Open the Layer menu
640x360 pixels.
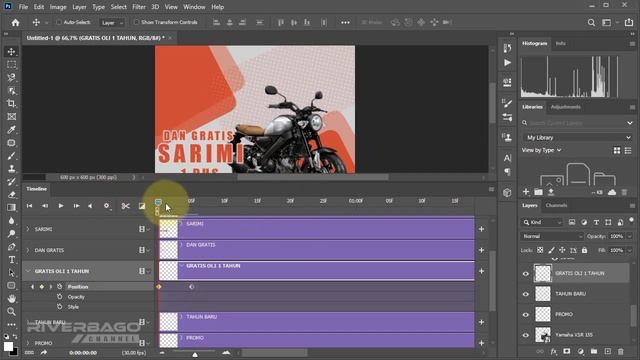pos(79,7)
